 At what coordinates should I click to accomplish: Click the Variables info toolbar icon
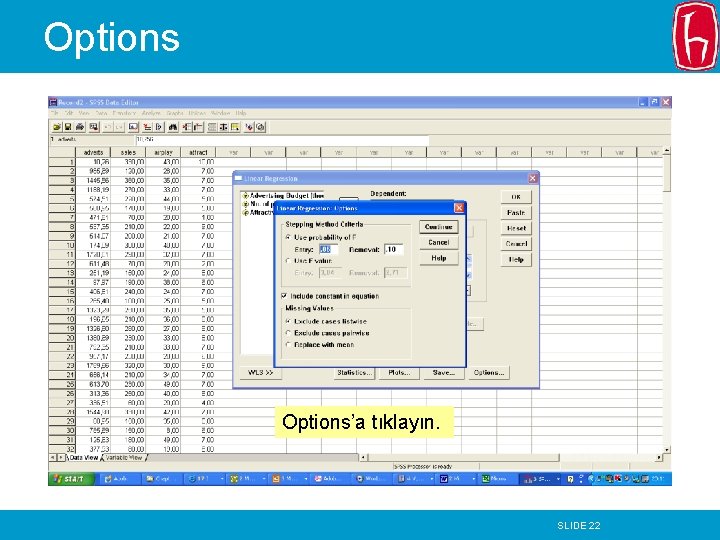coord(158,127)
